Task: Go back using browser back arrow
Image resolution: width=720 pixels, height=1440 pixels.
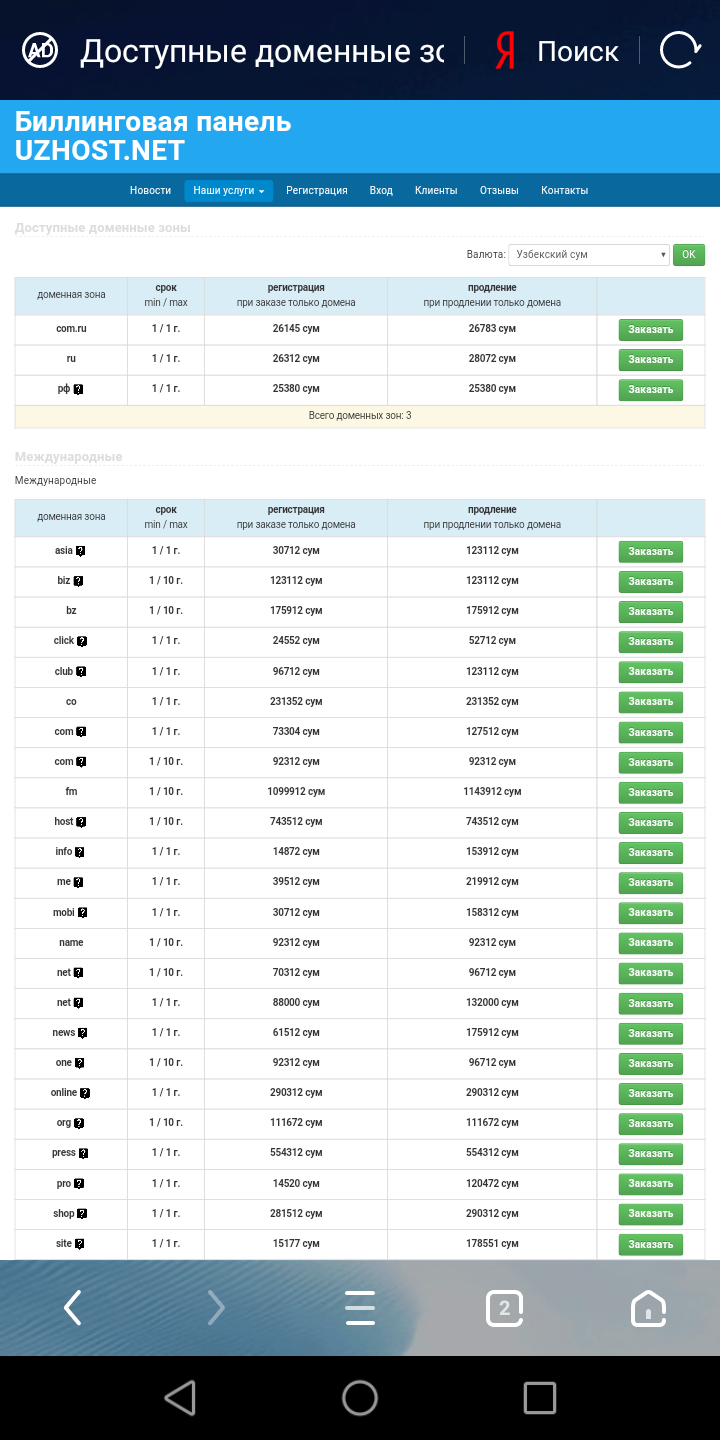Action: pyautogui.click(x=73, y=1307)
